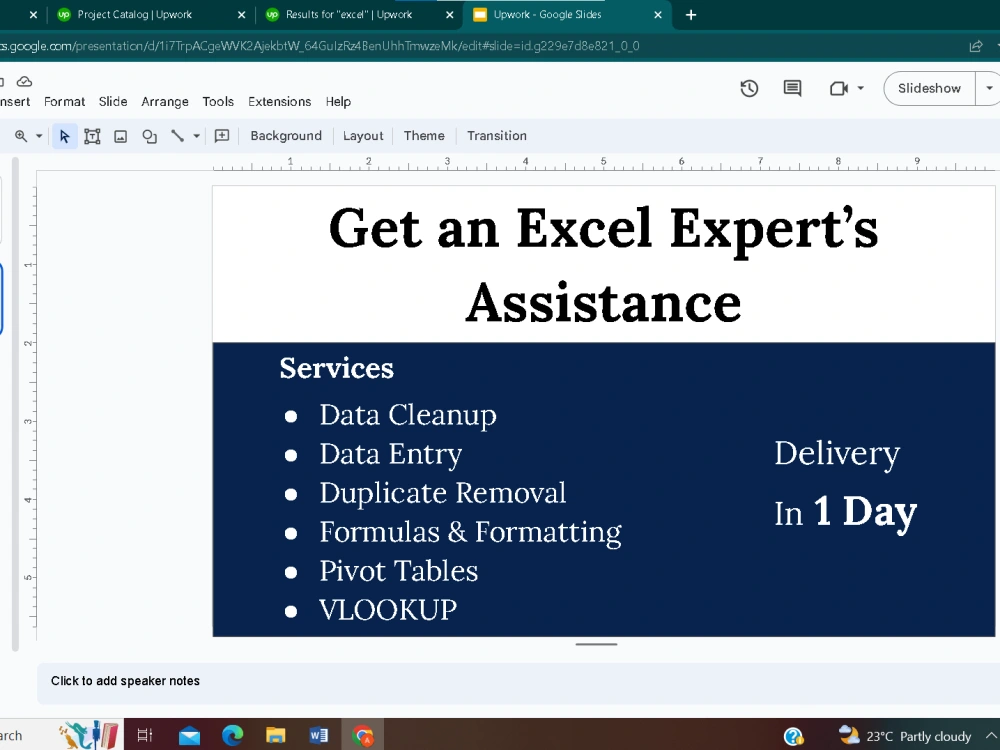The width and height of the screenshot is (1000, 750).
Task: Close the Project Catalog tab
Action: pyautogui.click(x=242, y=15)
